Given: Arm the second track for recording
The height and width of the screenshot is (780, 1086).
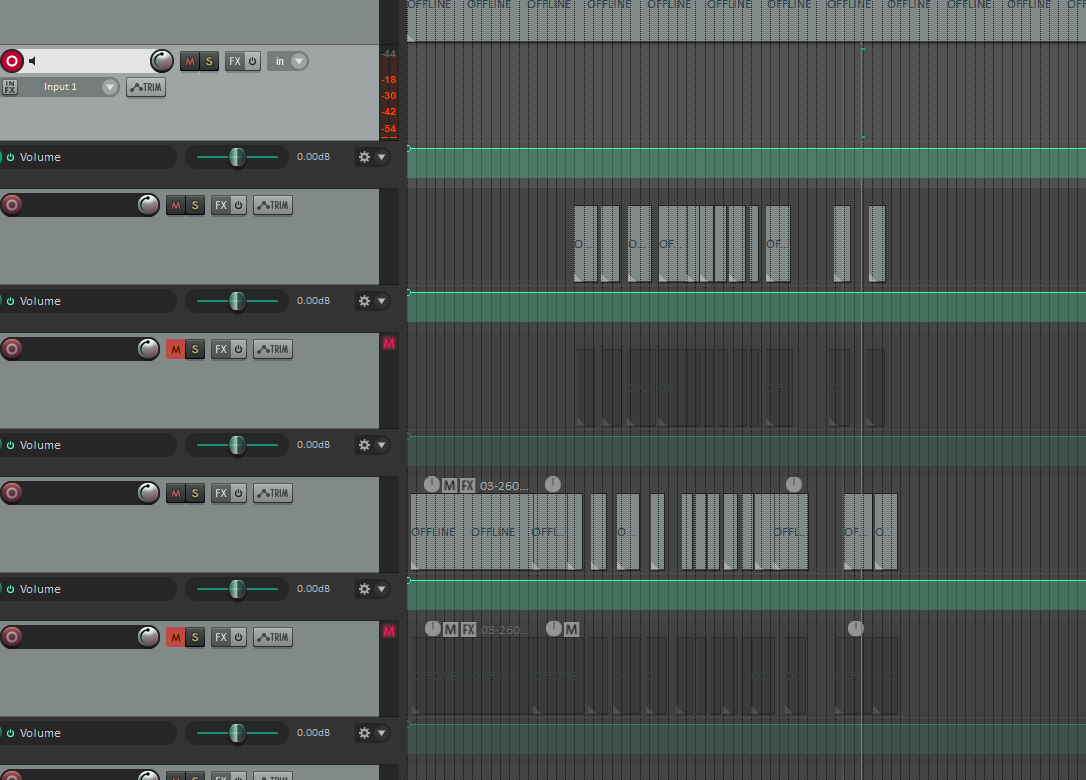Looking at the screenshot, I should (12, 205).
